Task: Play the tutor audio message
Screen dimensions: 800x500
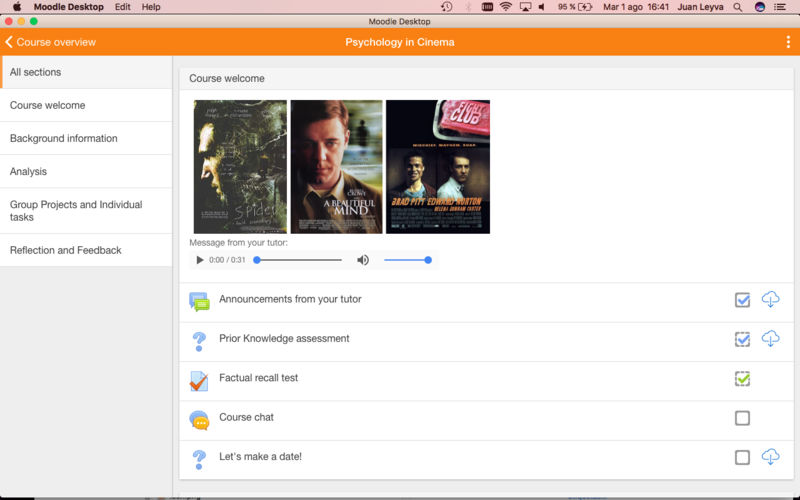Action: [199, 260]
